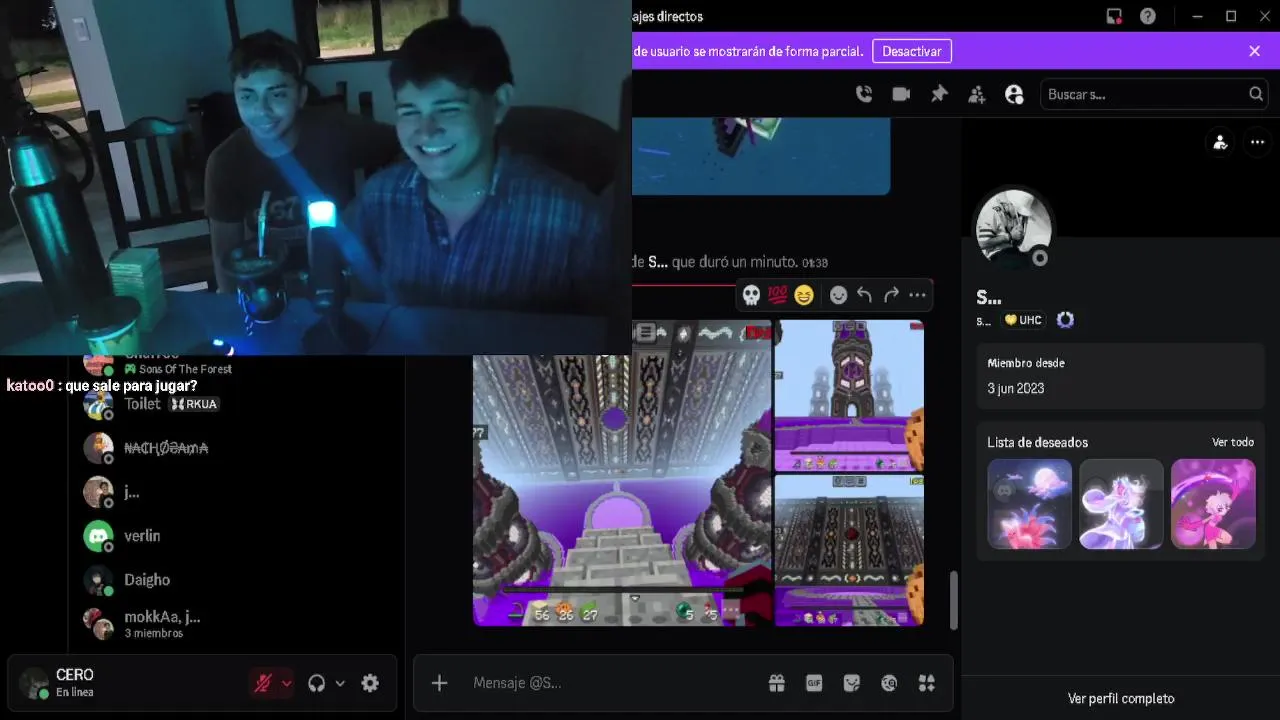Viewport: 1280px width, 720px height.
Task: Open the add reaction smiley picker
Action: [839, 295]
